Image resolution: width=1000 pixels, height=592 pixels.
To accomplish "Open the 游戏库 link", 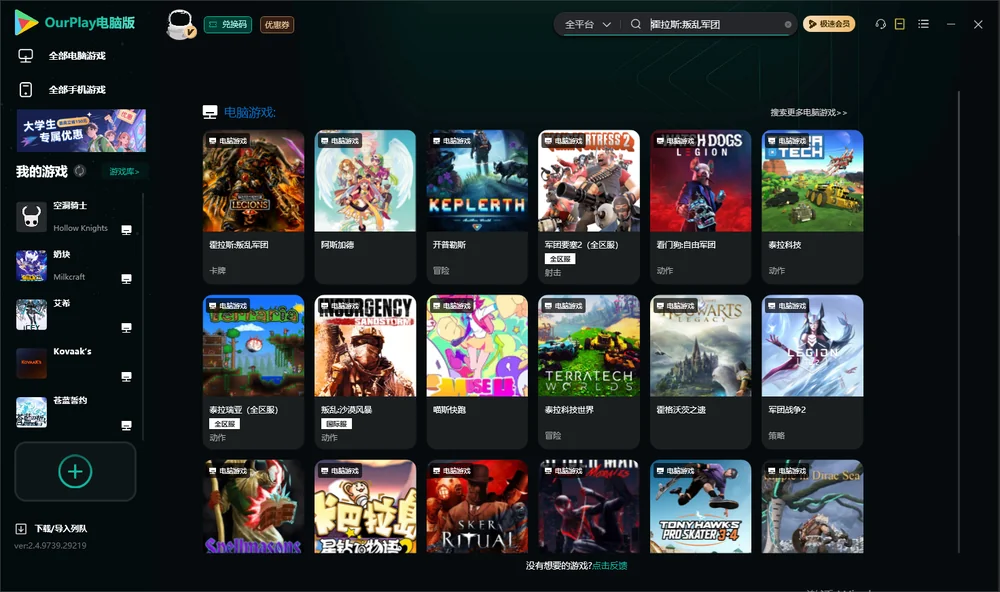I will click(x=124, y=172).
